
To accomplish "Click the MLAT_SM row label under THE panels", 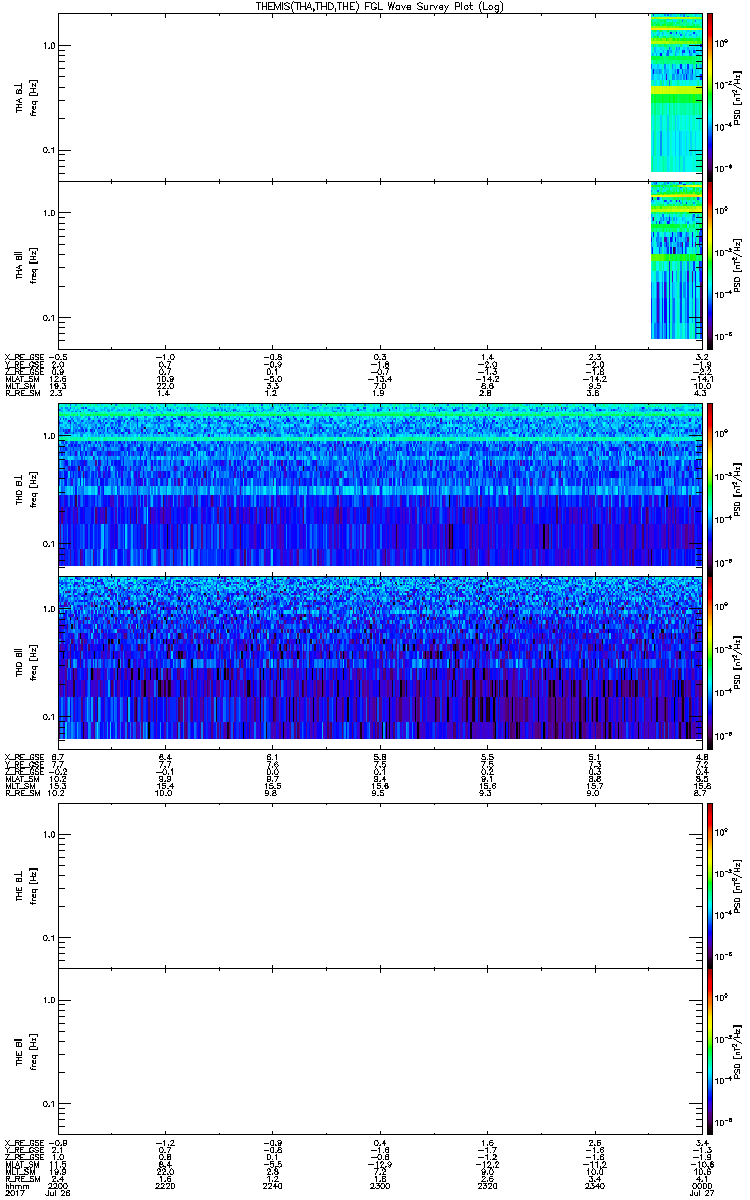I will pos(21,1166).
